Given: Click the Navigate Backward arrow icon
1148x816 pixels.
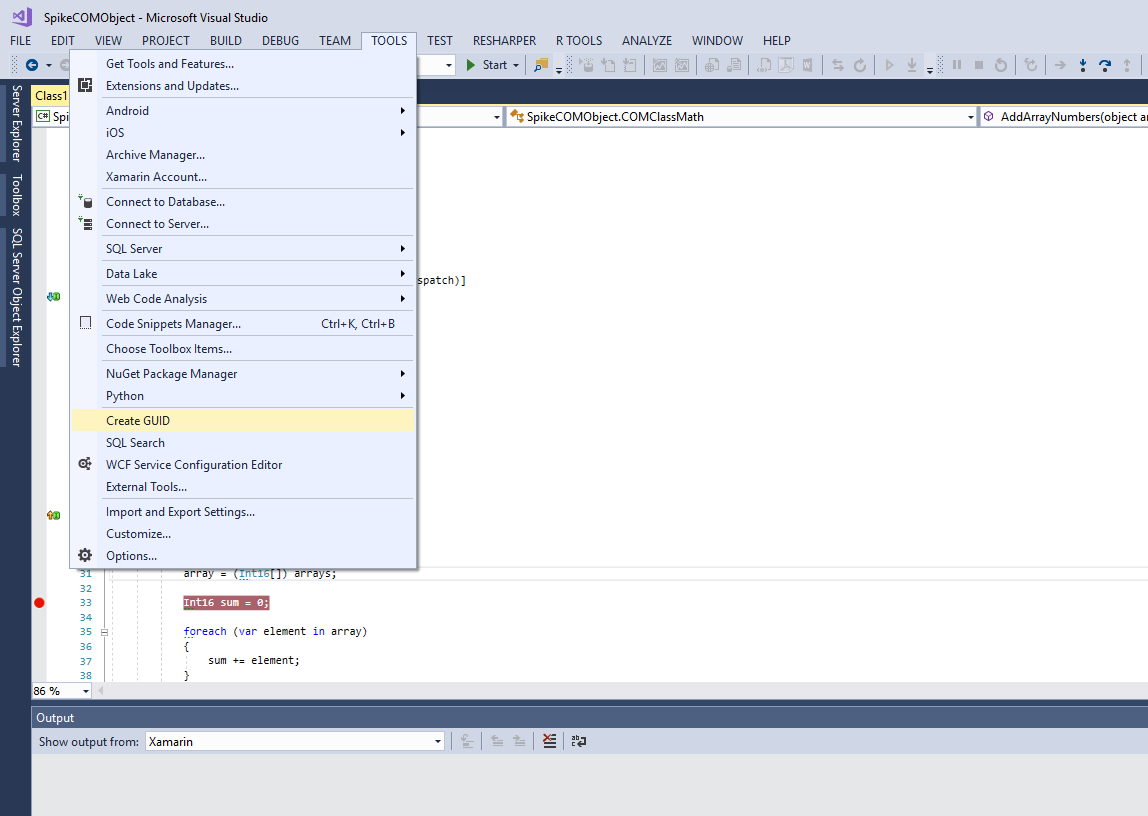Looking at the screenshot, I should 31,65.
